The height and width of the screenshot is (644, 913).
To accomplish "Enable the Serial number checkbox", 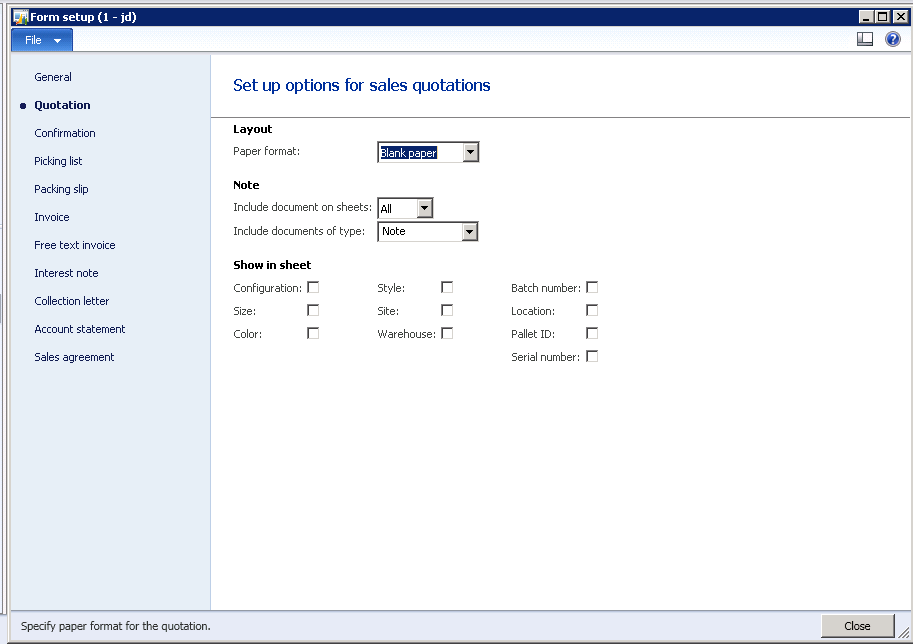I will 592,356.
